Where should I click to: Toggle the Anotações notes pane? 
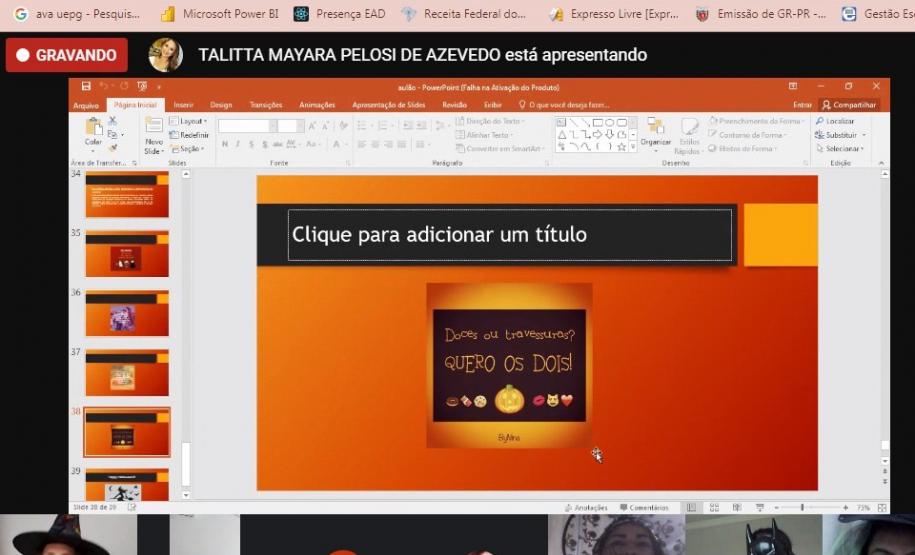pyautogui.click(x=587, y=508)
